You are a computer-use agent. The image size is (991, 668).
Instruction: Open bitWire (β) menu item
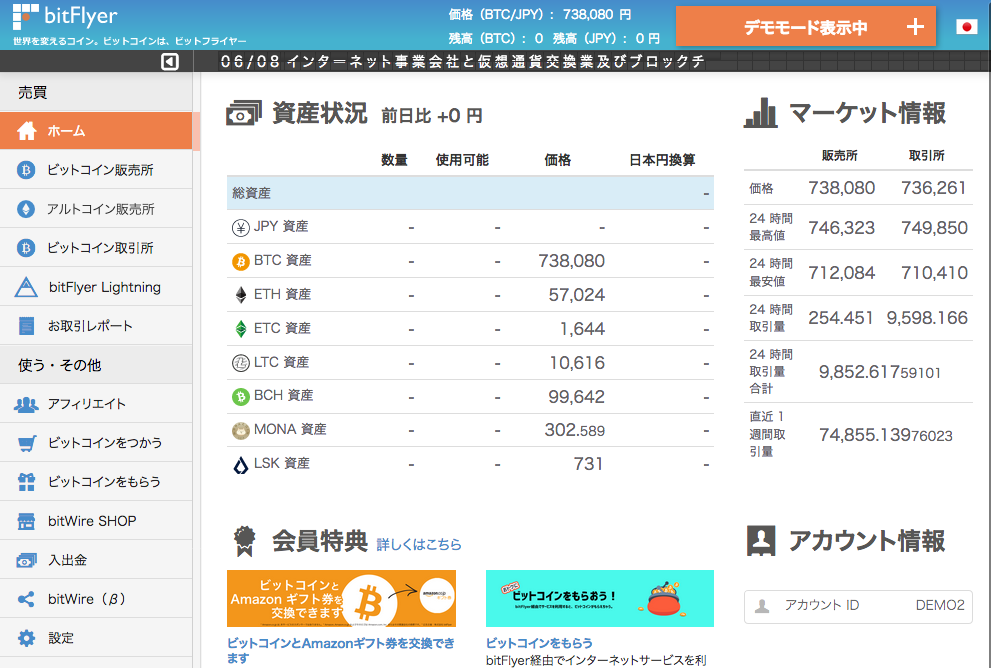96,599
